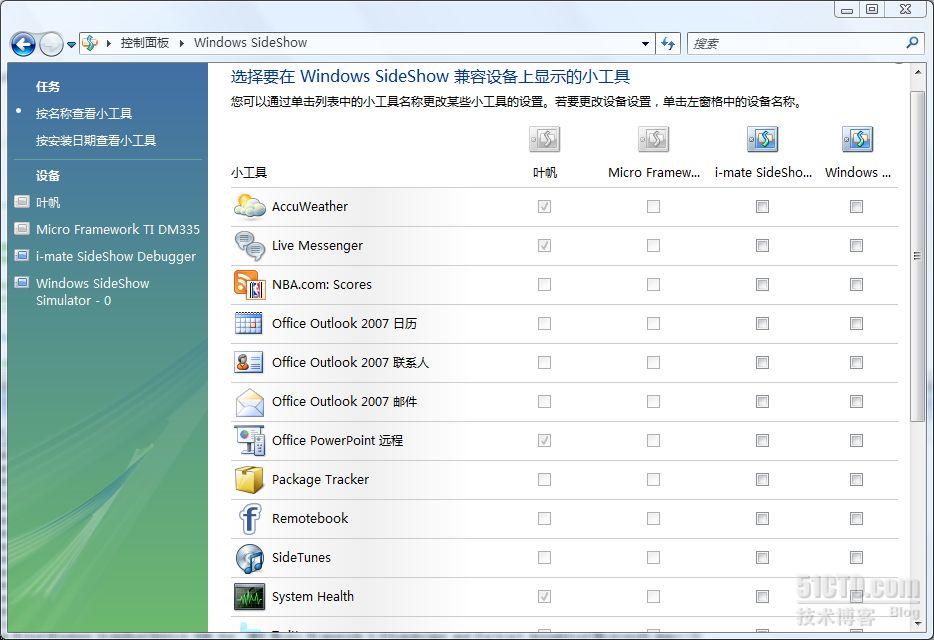Click the Package Tracker box icon
The image size is (934, 640).
249,480
